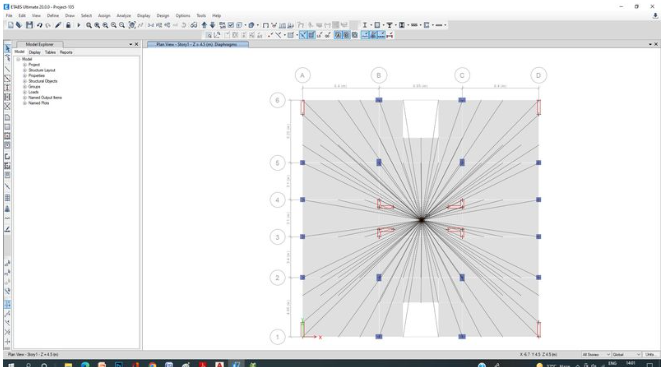Image resolution: width=663 pixels, height=367 pixels.
Task: Click the Save model floppy disk icon
Action: 29,25
